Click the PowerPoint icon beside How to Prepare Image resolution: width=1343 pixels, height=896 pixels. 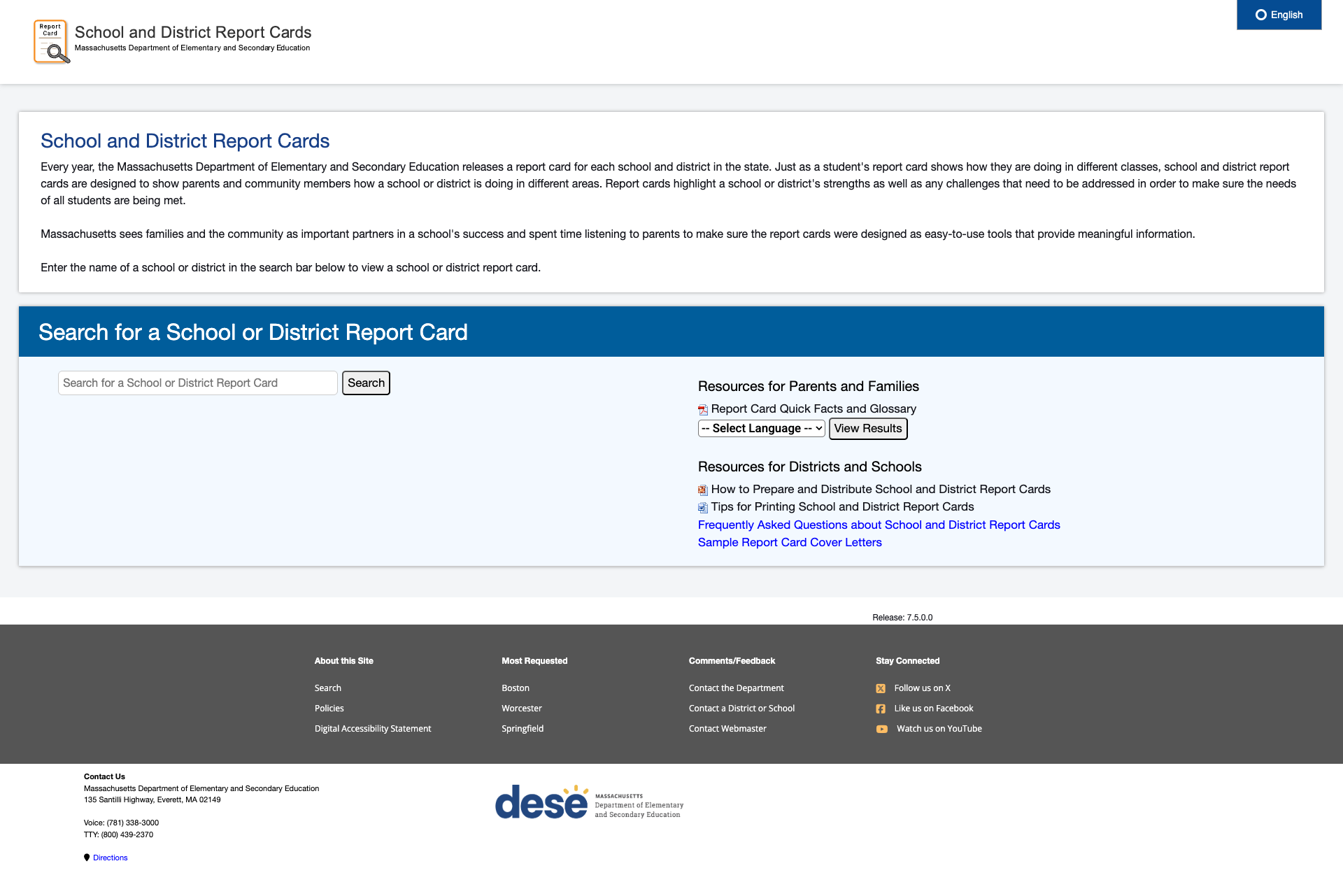pos(703,490)
